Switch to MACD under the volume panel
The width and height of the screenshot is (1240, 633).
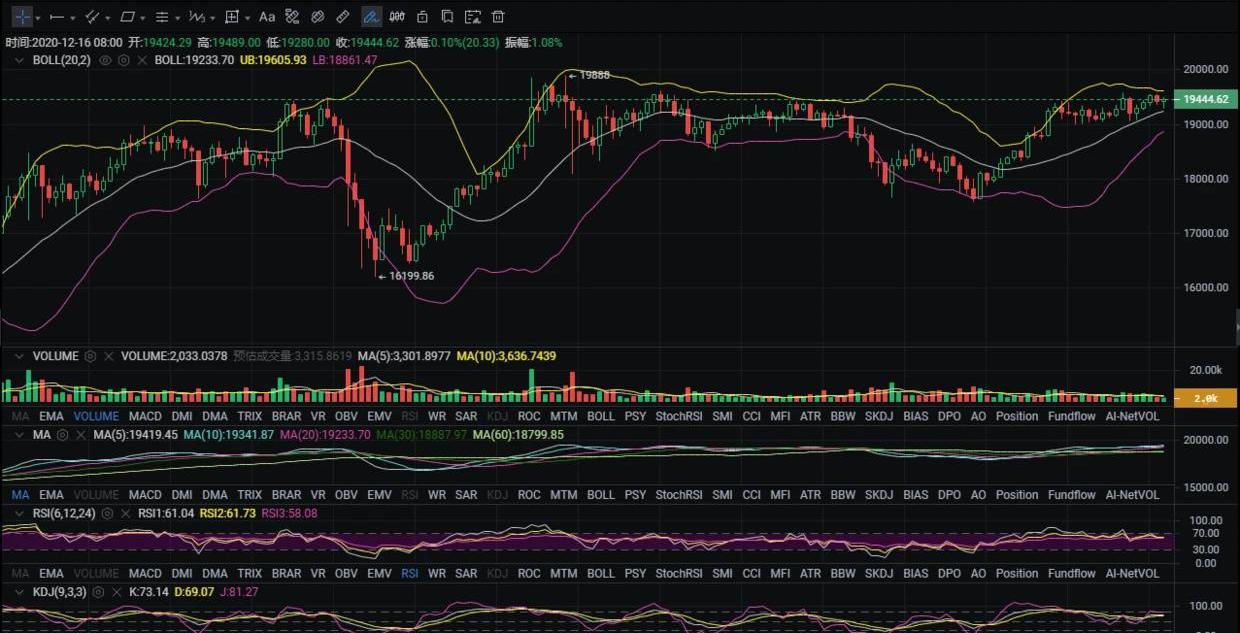(145, 416)
